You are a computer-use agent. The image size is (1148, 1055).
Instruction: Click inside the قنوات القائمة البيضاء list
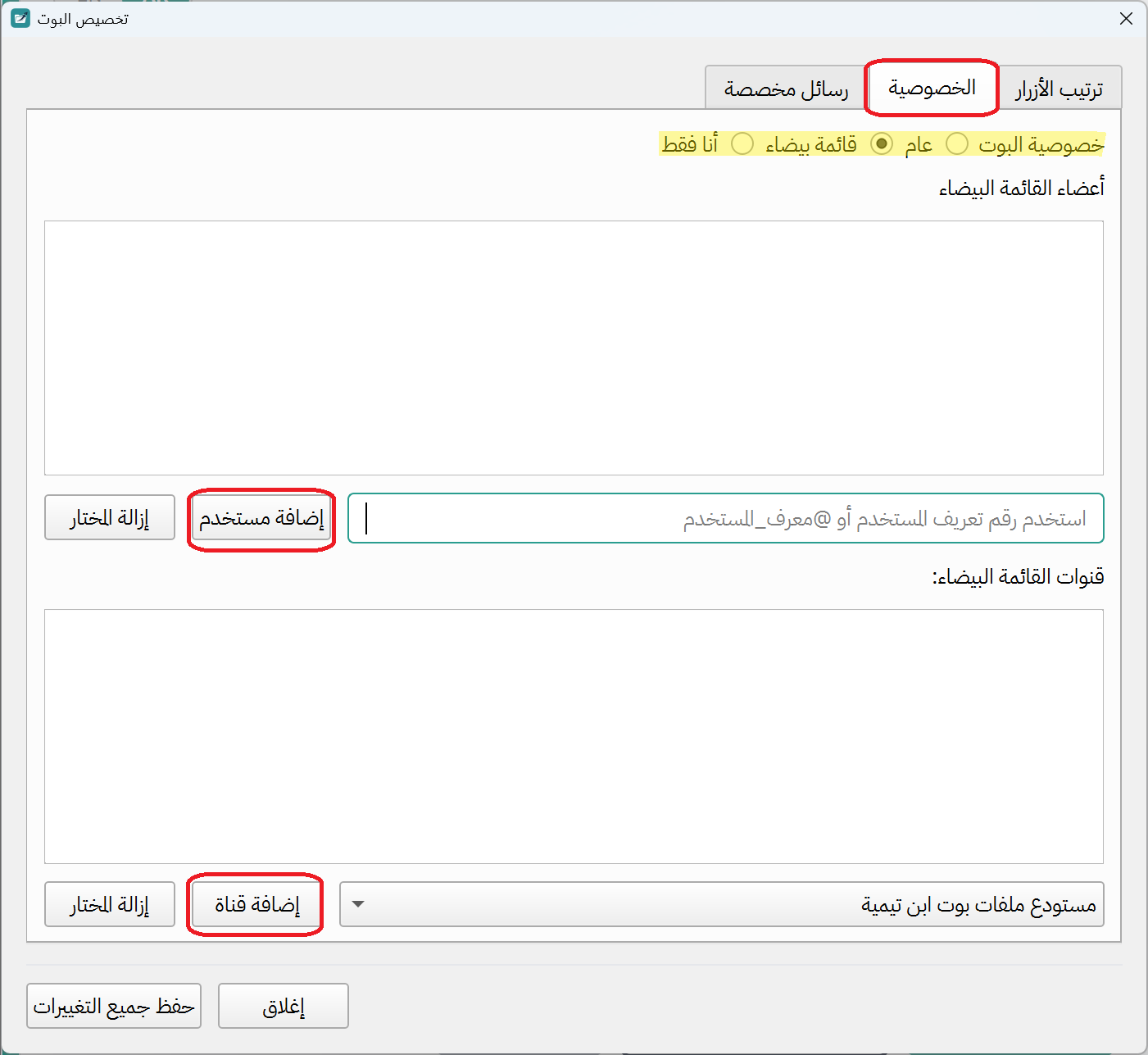click(574, 738)
